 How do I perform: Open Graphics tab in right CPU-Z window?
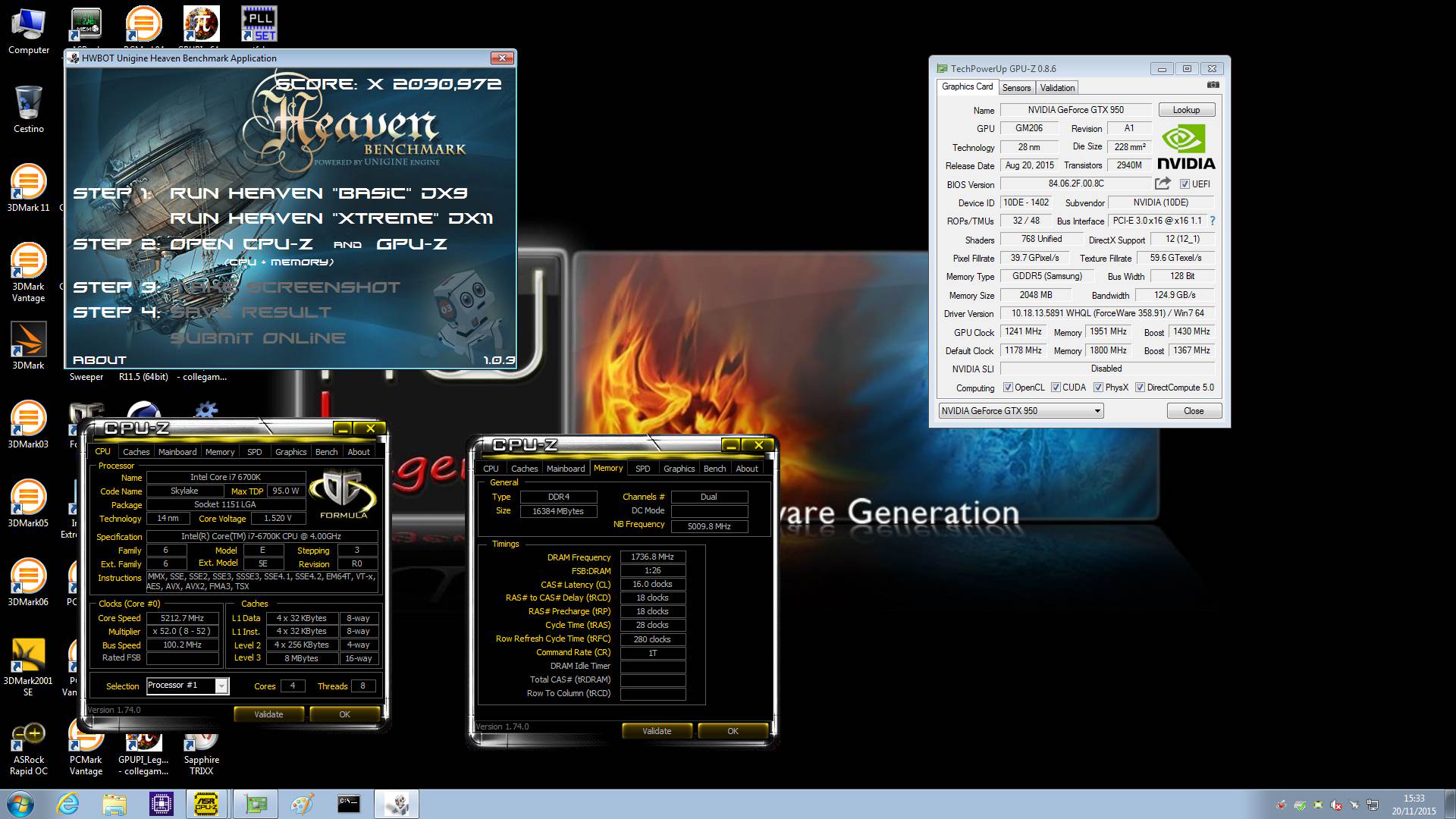[679, 469]
